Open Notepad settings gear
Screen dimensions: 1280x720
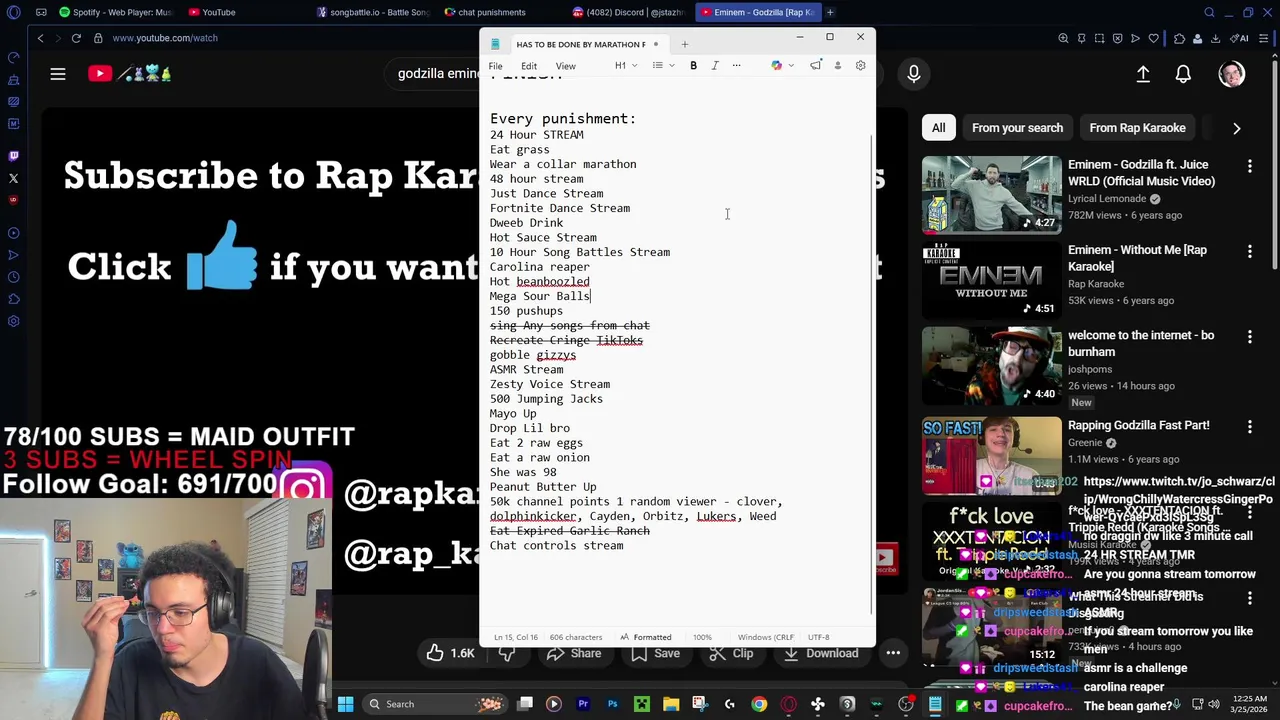coord(860,66)
